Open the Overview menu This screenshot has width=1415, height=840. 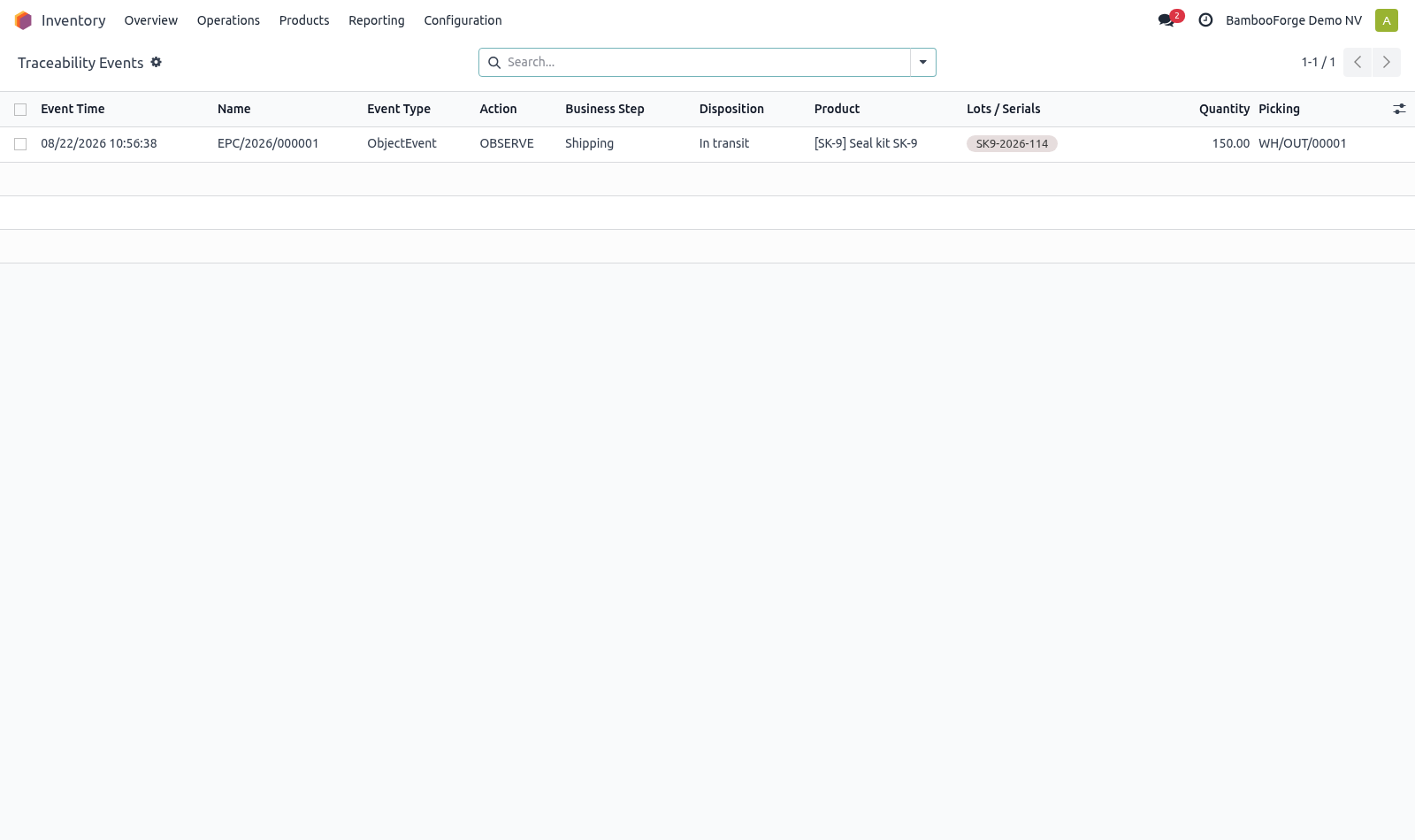click(151, 20)
